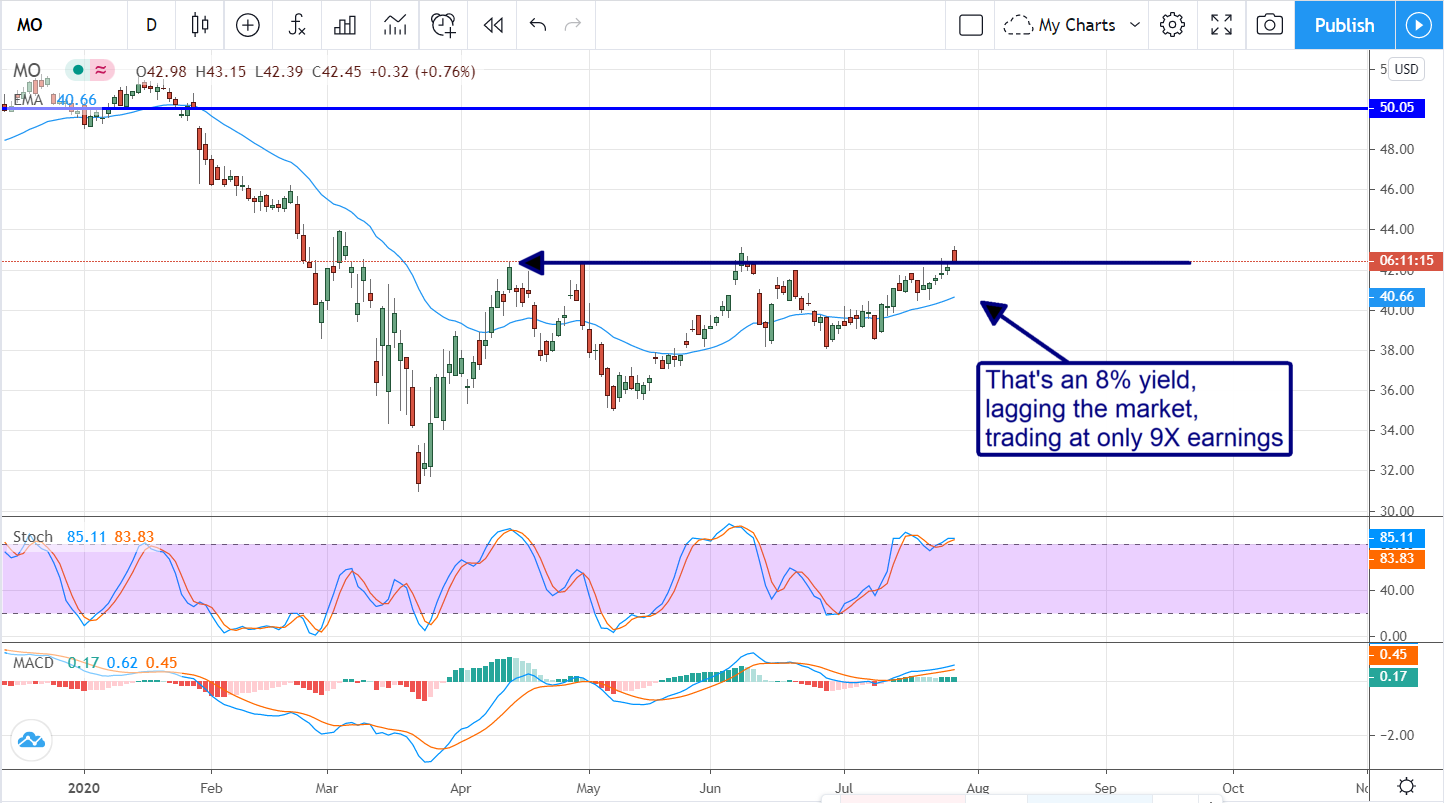Click the USD currency label on price scale
Screen dimensions: 1444x803
coord(1406,69)
